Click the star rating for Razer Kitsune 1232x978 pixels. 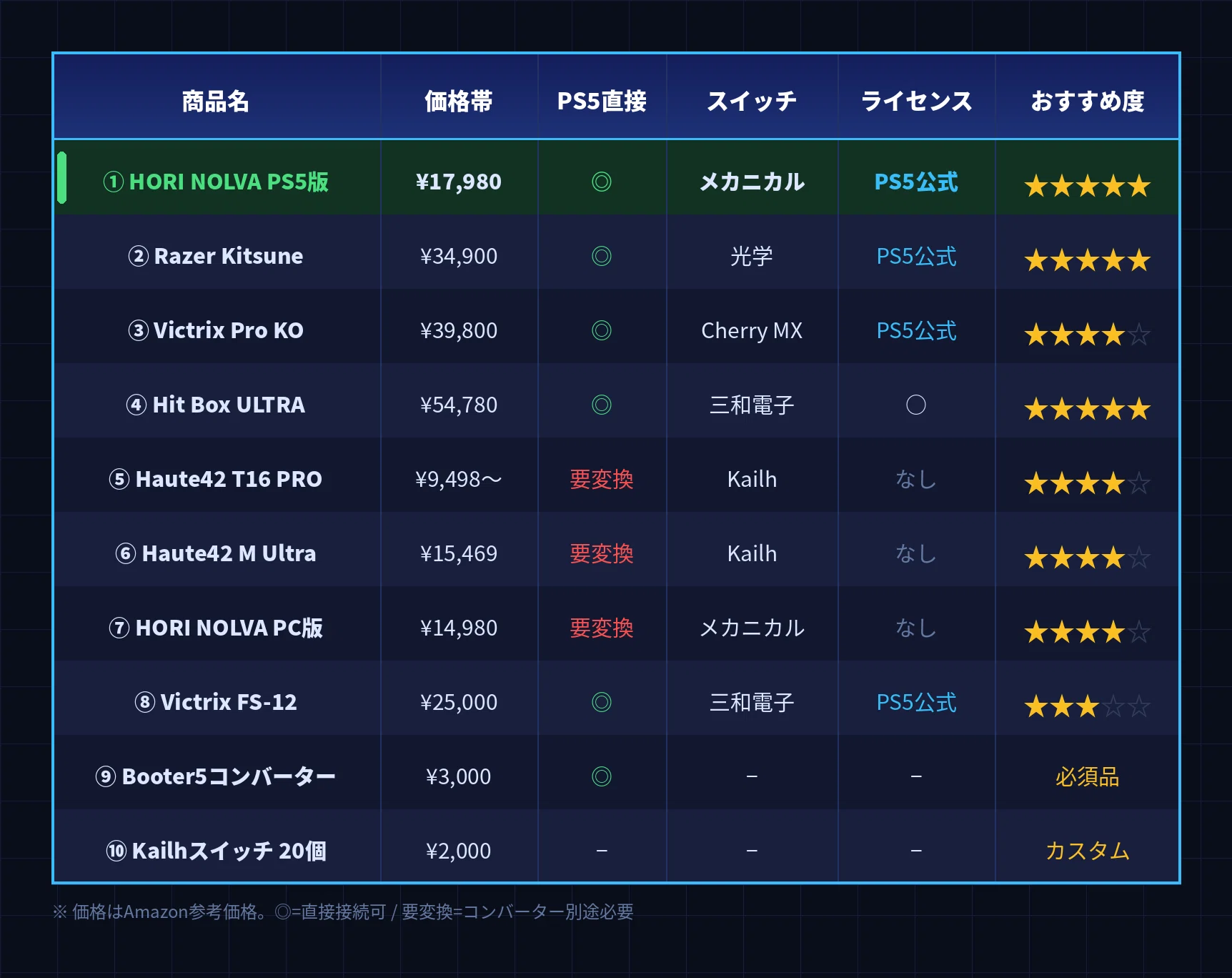pyautogui.click(x=1087, y=260)
